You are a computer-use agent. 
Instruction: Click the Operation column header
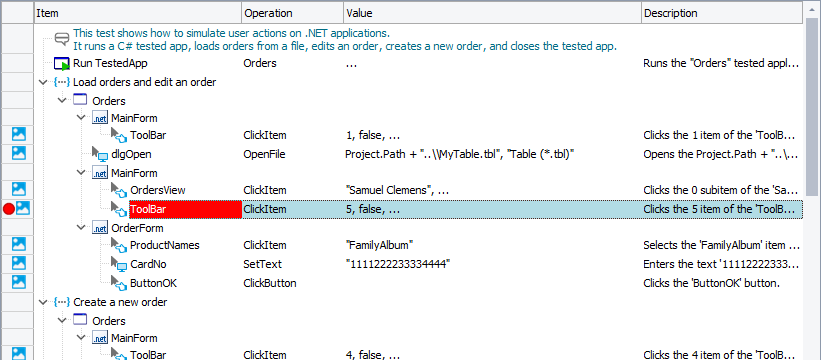coord(293,13)
